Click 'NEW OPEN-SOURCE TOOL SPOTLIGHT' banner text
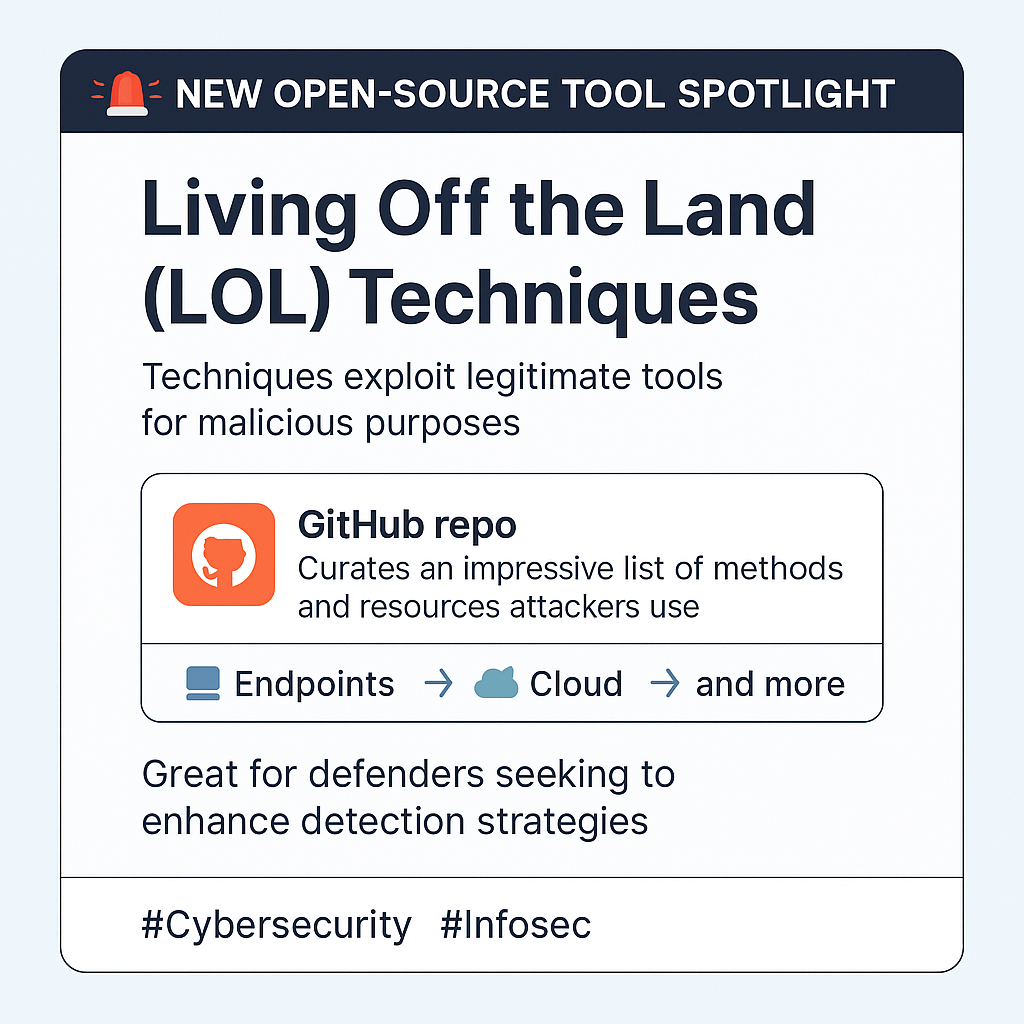This screenshot has width=1024, height=1024. point(535,94)
